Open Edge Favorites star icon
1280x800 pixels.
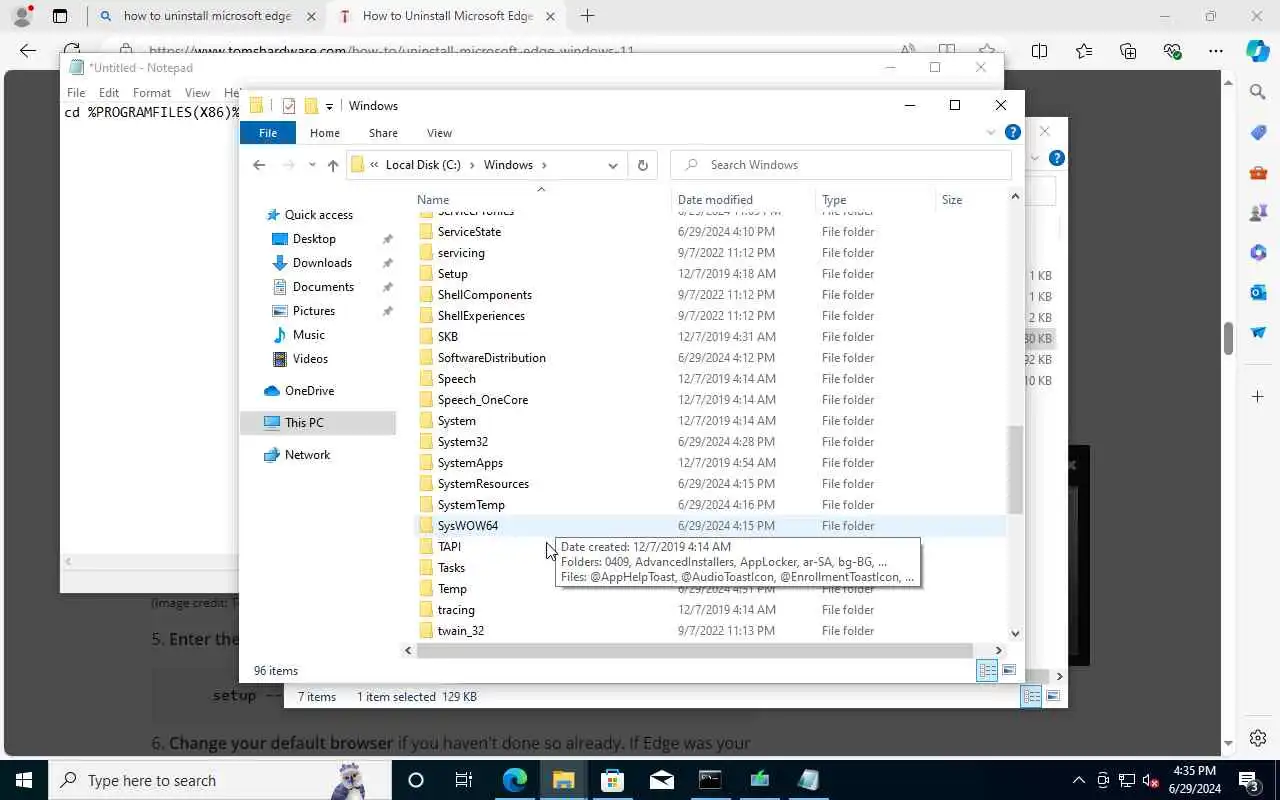1084,51
